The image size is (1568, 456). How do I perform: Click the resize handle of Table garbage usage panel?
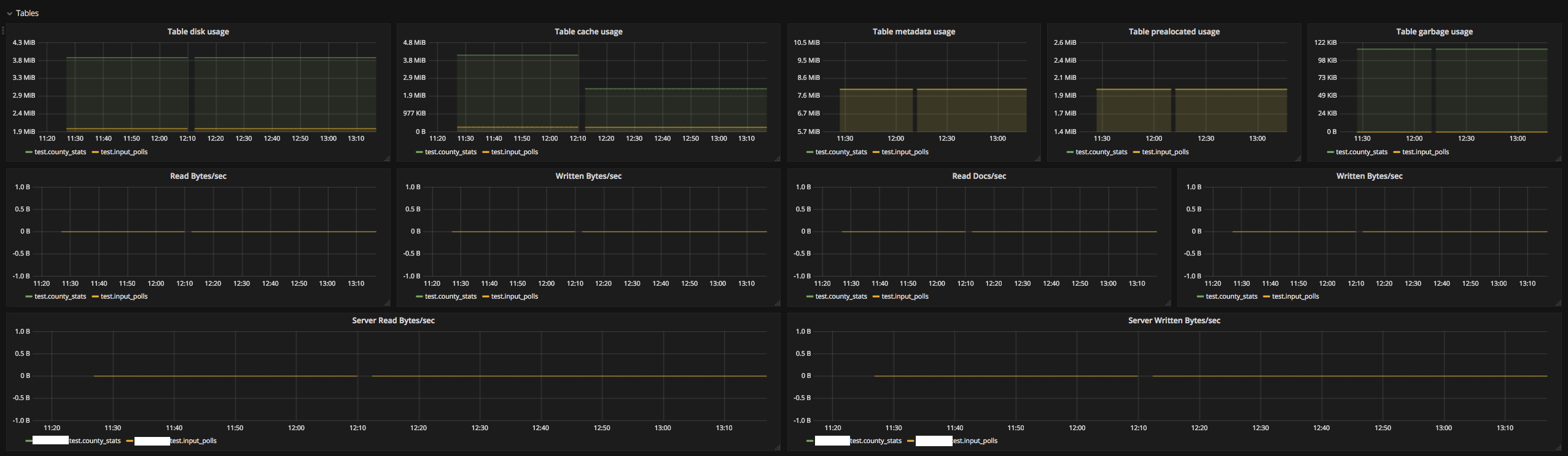tap(1558, 159)
